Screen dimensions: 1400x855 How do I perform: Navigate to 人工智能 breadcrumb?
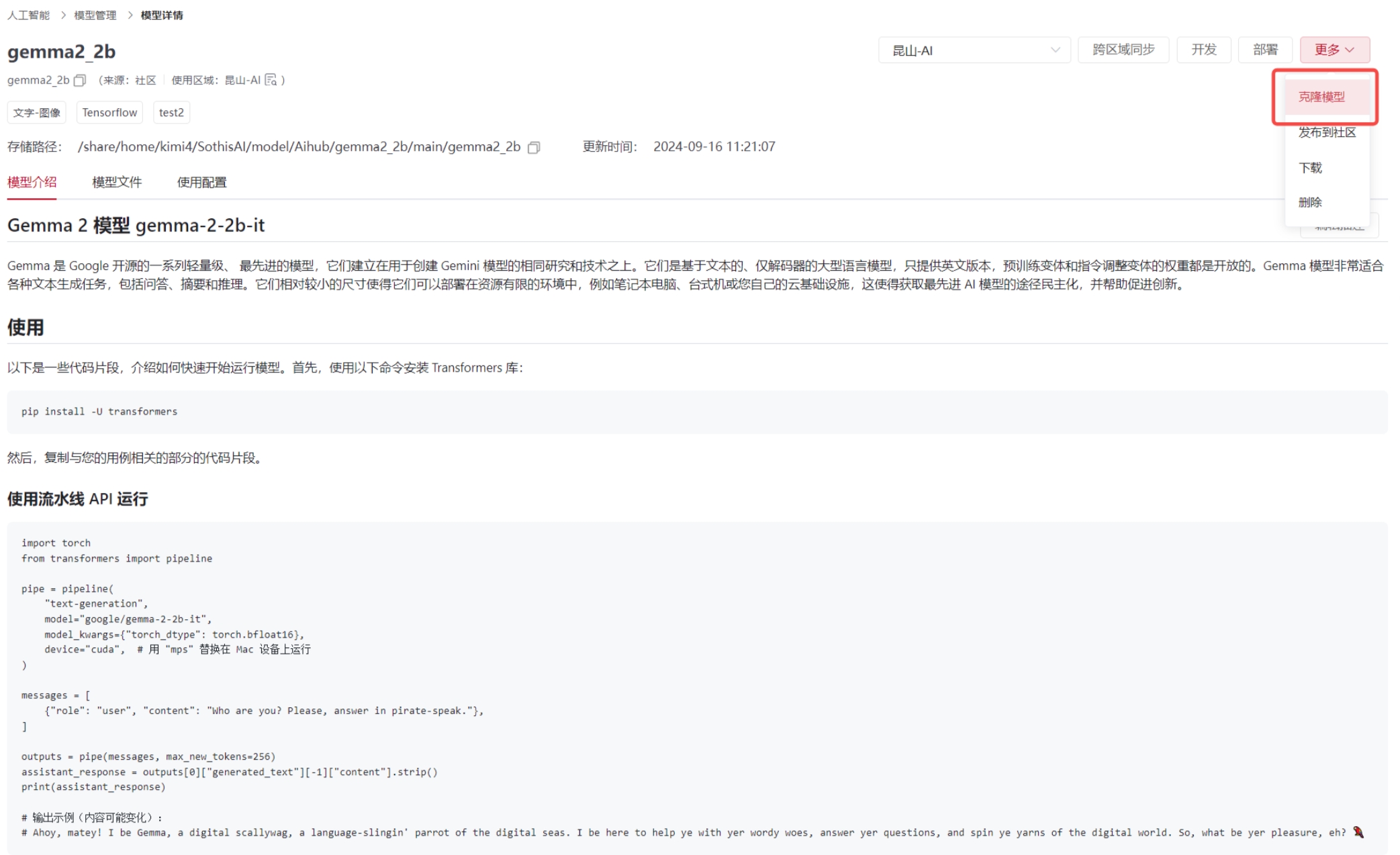(28, 15)
